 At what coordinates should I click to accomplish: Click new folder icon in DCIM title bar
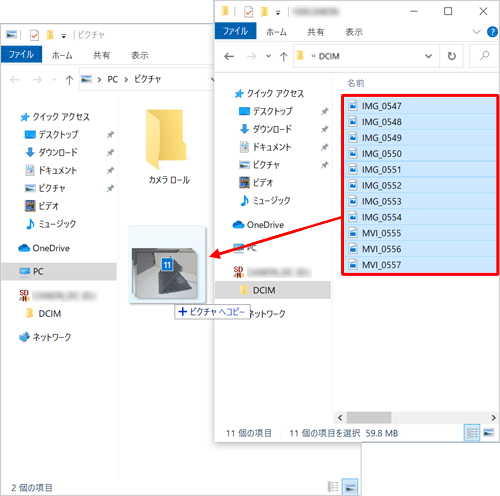[264, 12]
